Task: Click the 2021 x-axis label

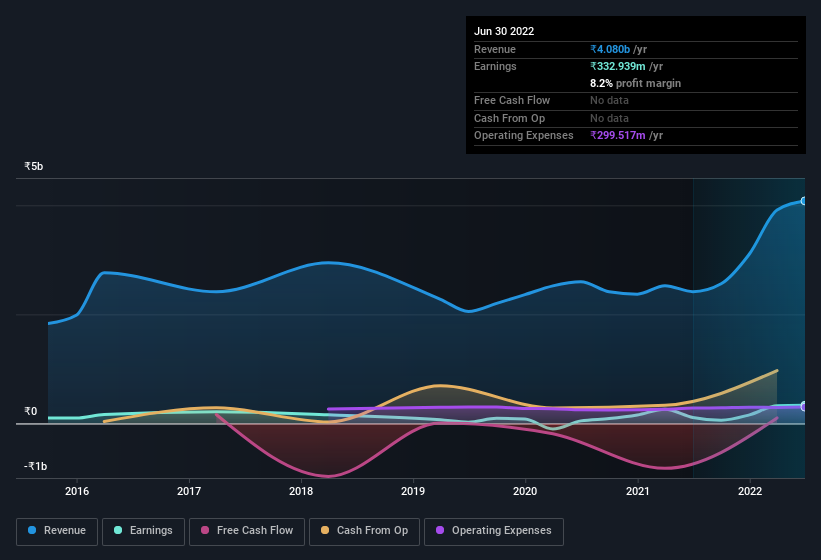Action: coord(638,491)
